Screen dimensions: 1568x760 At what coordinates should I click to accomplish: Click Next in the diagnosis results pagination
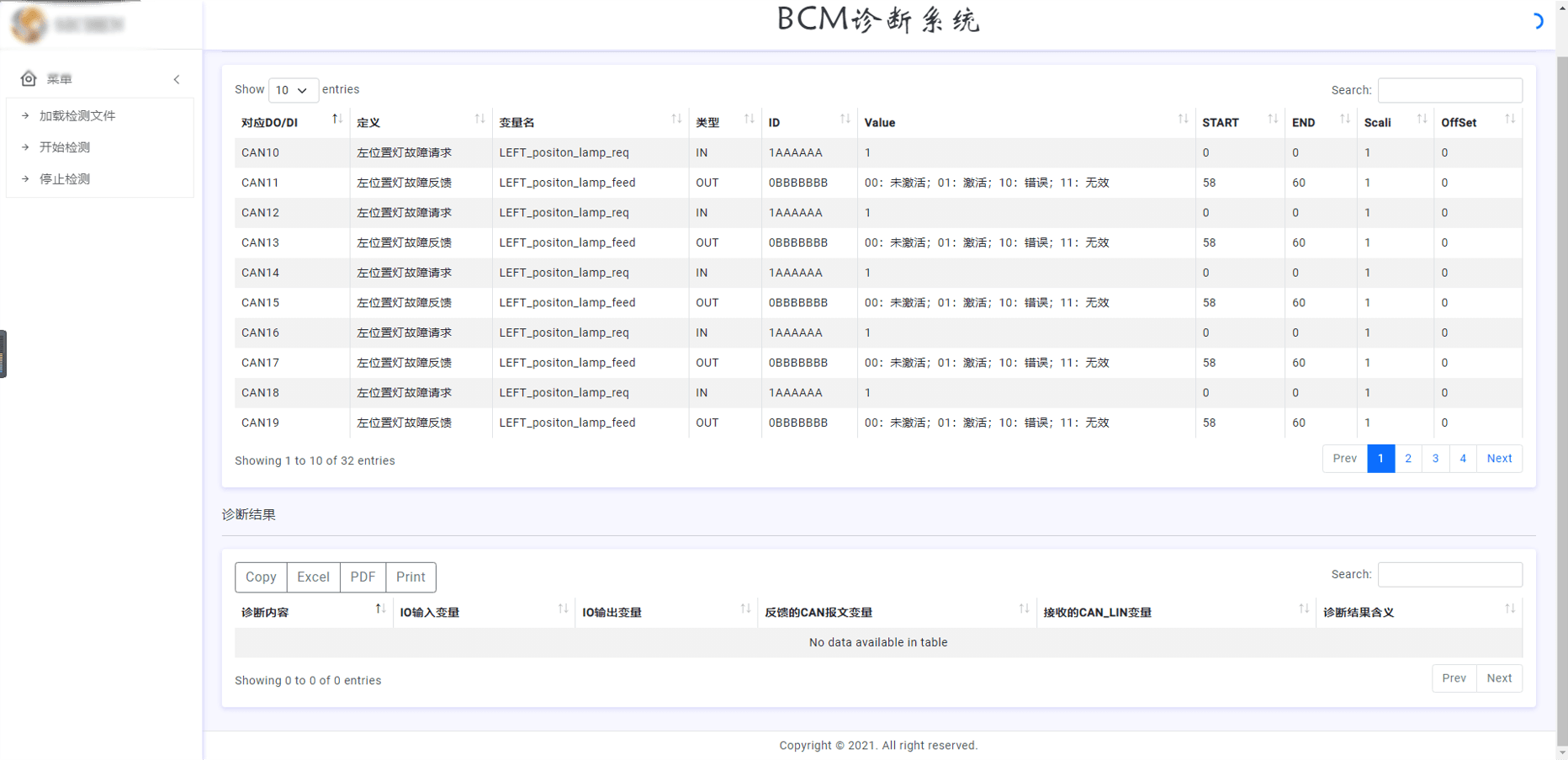(1499, 678)
